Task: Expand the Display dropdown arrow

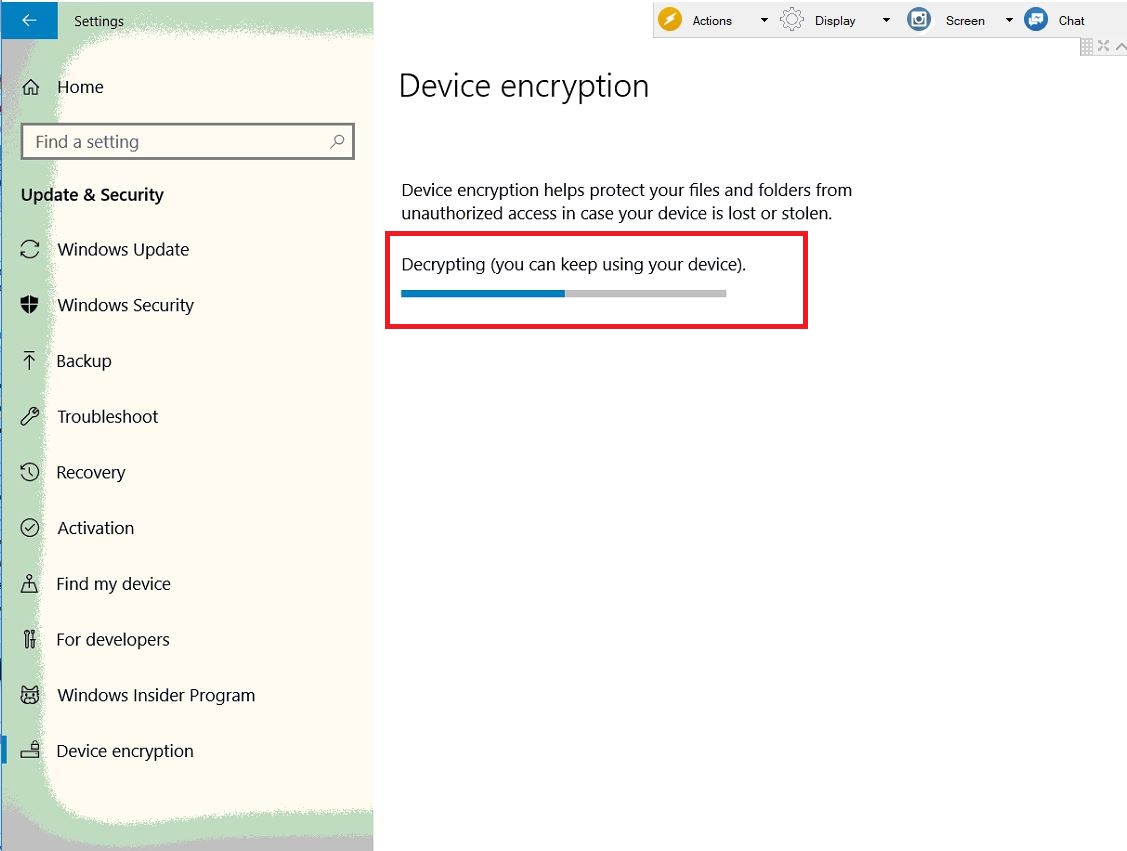Action: coord(886,20)
